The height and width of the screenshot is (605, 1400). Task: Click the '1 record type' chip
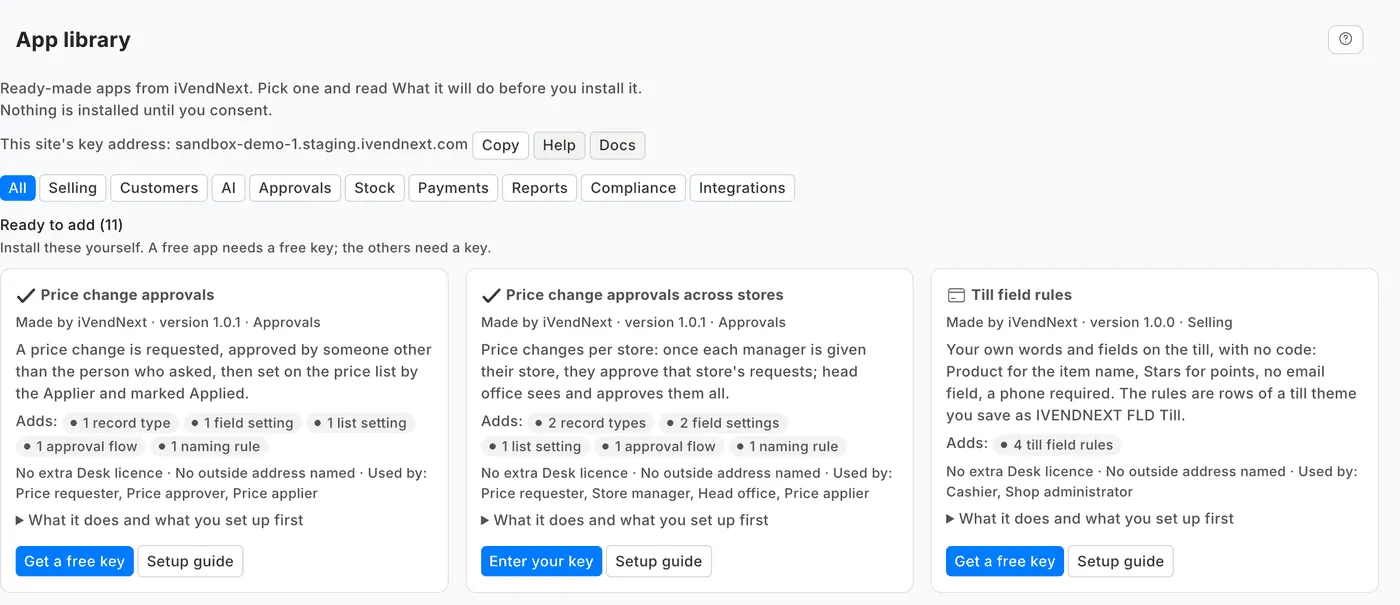pos(121,423)
